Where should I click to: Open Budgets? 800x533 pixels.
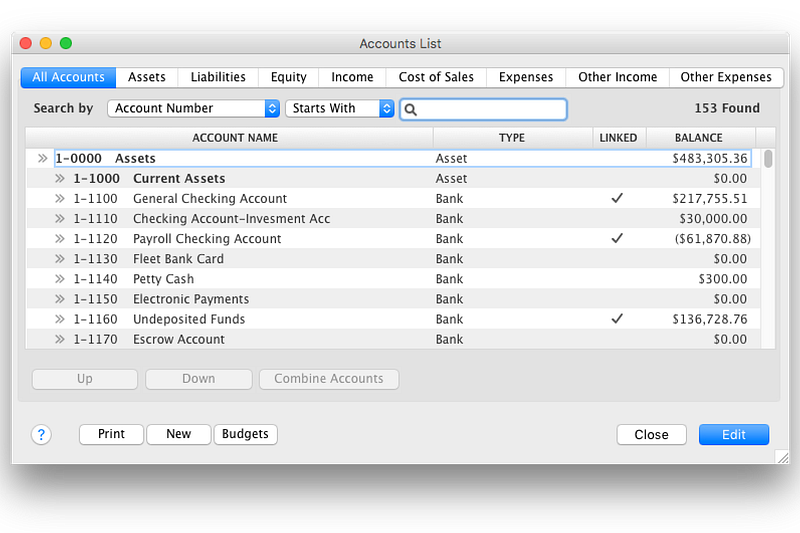coord(245,434)
